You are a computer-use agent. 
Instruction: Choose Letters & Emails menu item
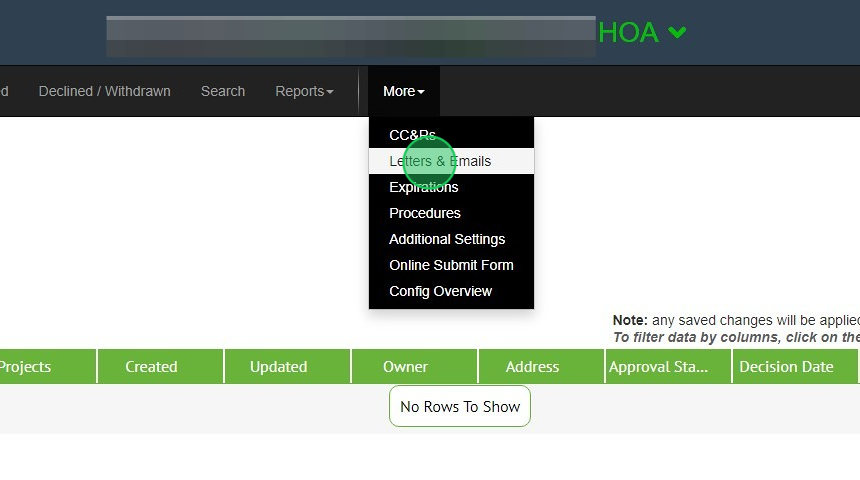[x=451, y=161]
